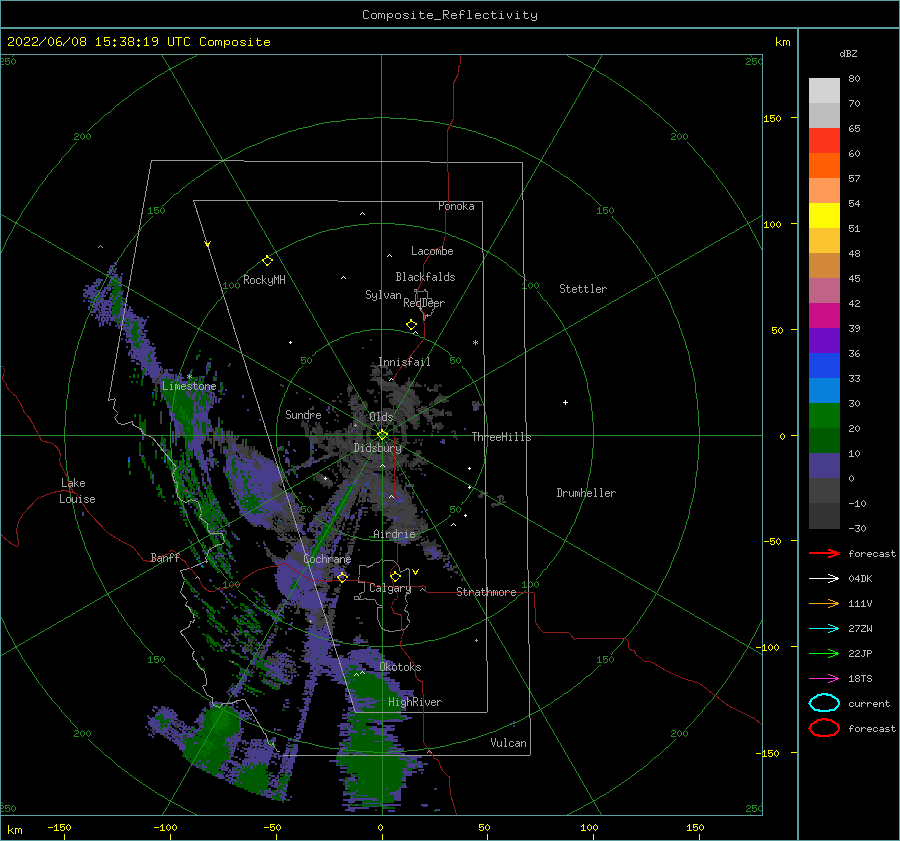Click the Innisfail city label
This screenshot has height=841, width=900.
pyautogui.click(x=404, y=362)
